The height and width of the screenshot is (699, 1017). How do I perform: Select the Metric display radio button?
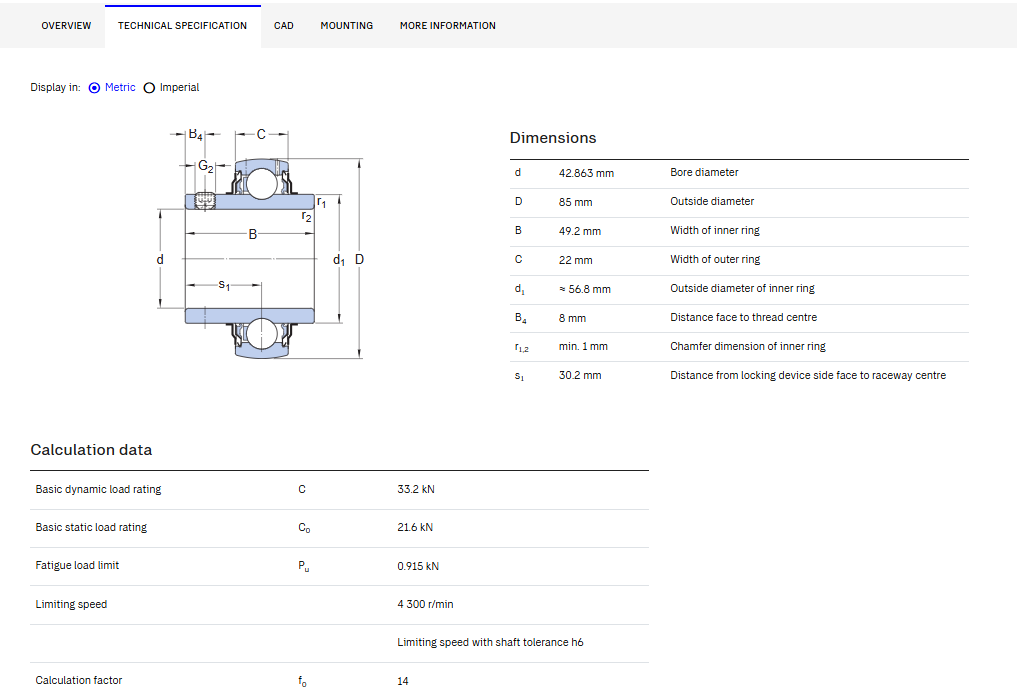click(x=95, y=88)
